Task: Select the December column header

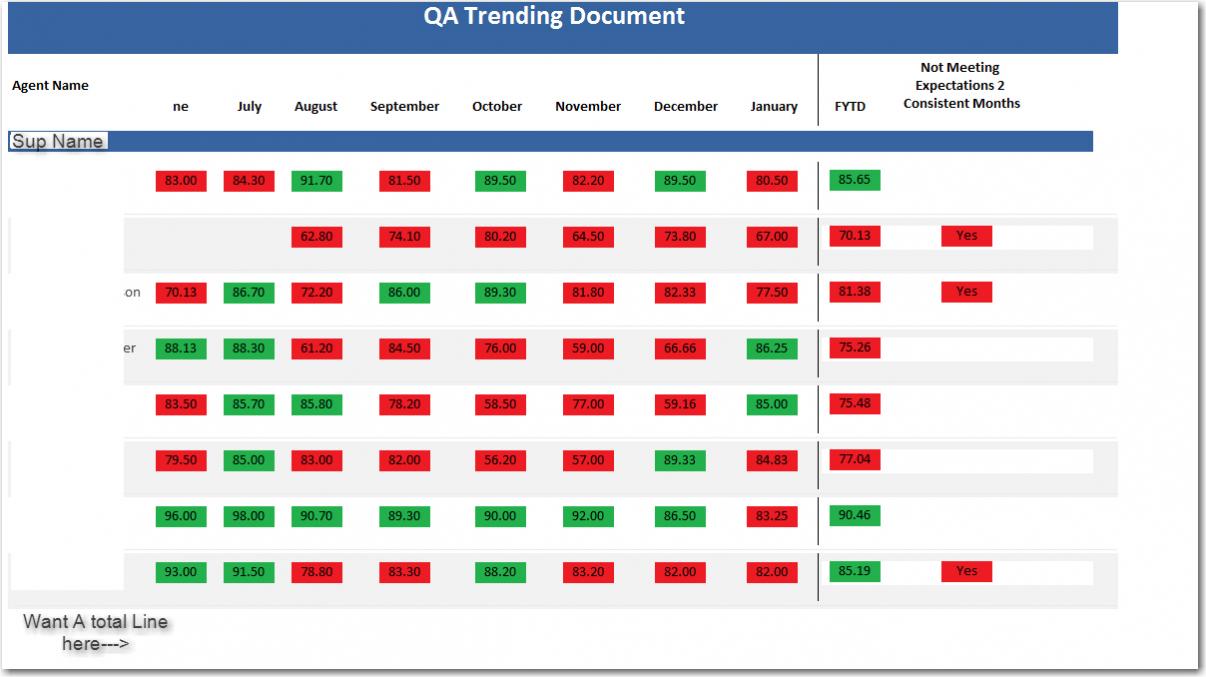Action: 686,106
